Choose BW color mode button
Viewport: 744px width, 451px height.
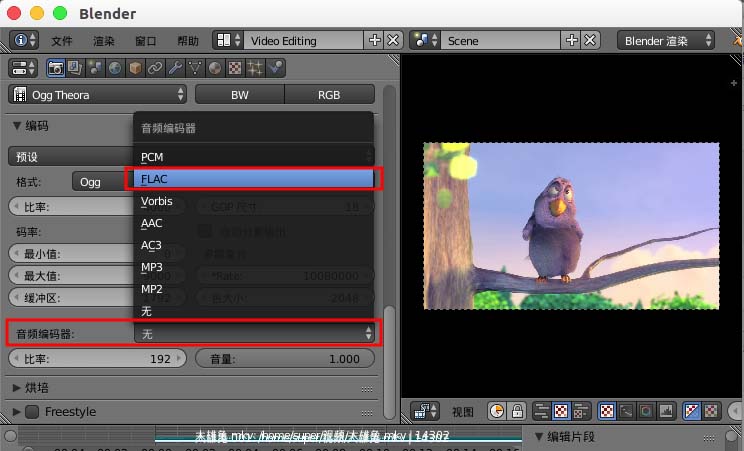[240, 95]
